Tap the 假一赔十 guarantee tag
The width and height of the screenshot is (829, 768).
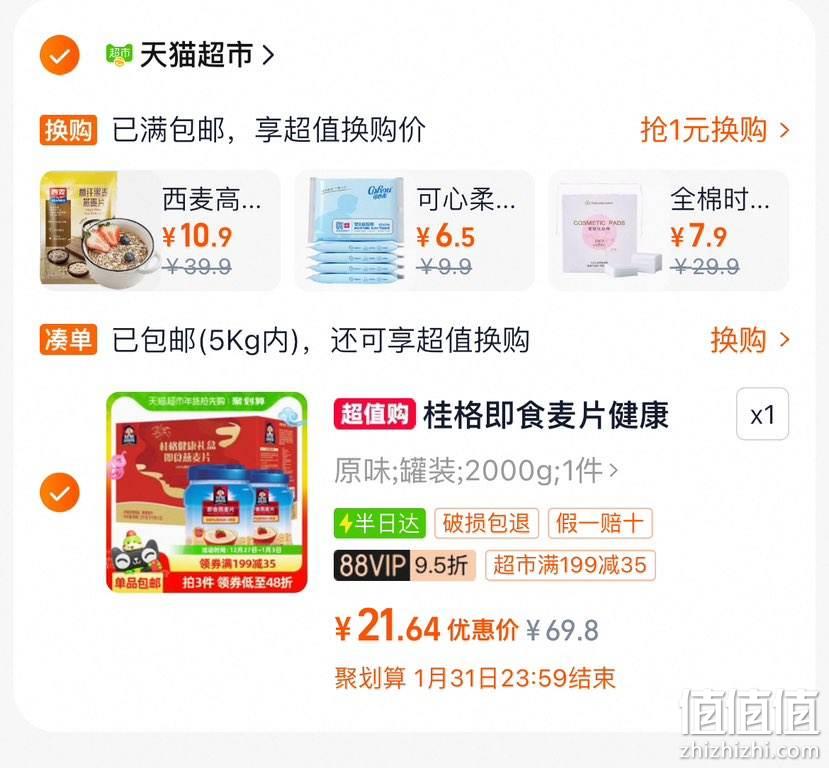point(600,523)
